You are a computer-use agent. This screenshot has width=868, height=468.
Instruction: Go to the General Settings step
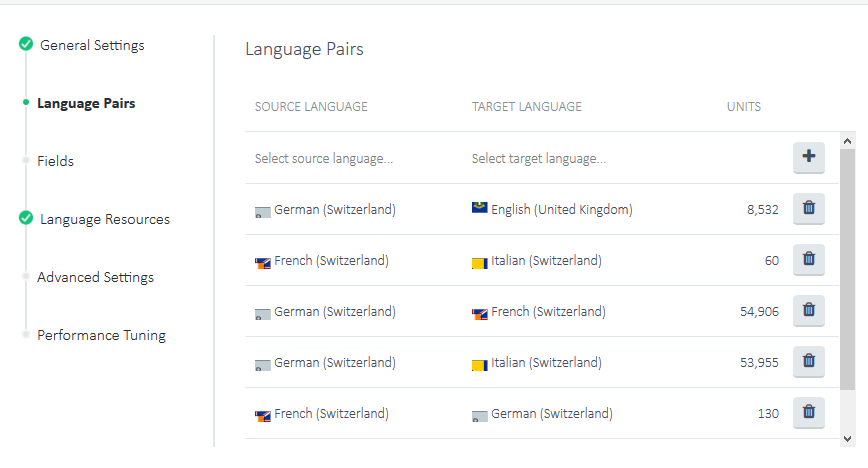pos(92,45)
